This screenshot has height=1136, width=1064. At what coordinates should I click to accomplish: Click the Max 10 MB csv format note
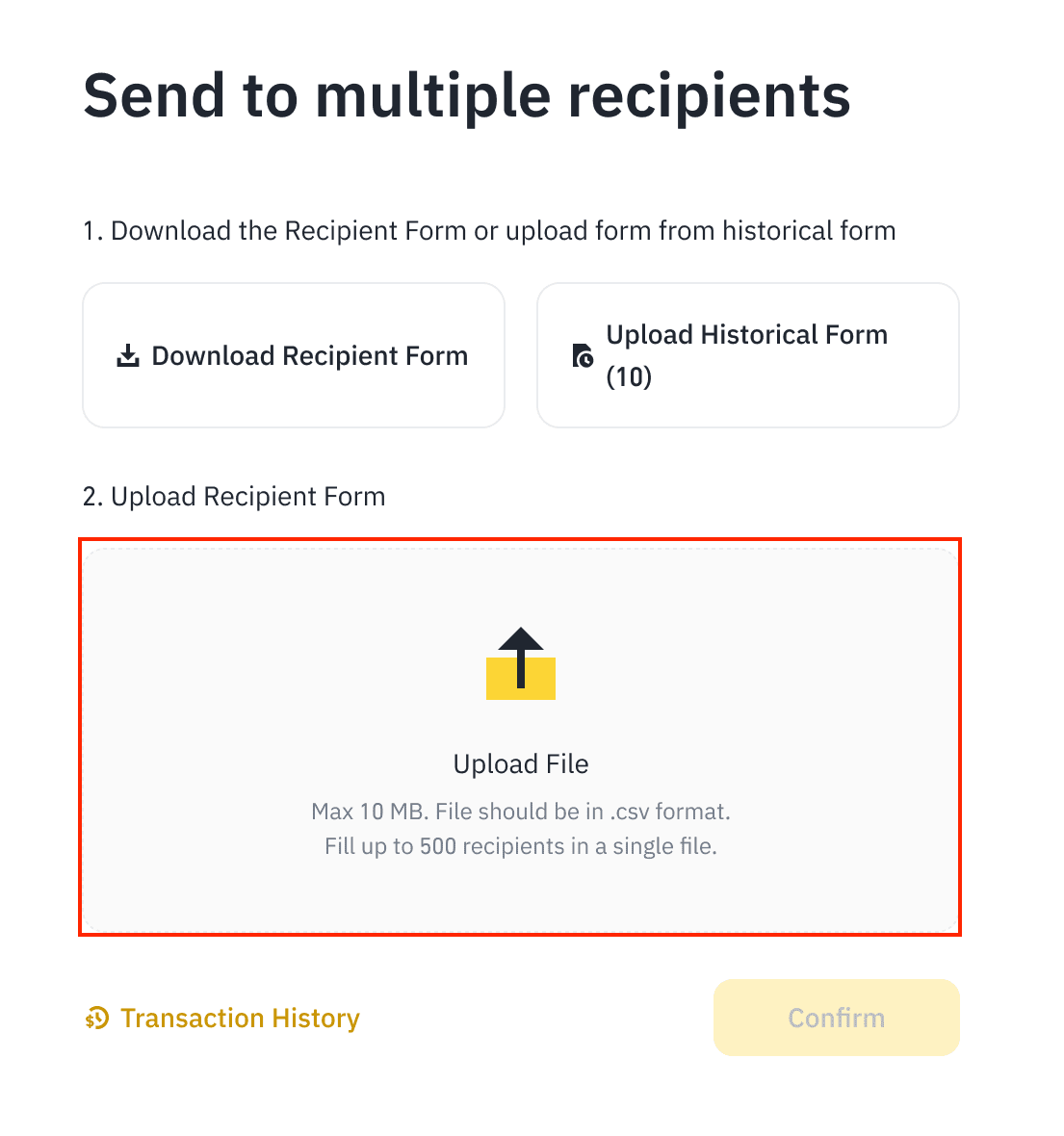(521, 812)
